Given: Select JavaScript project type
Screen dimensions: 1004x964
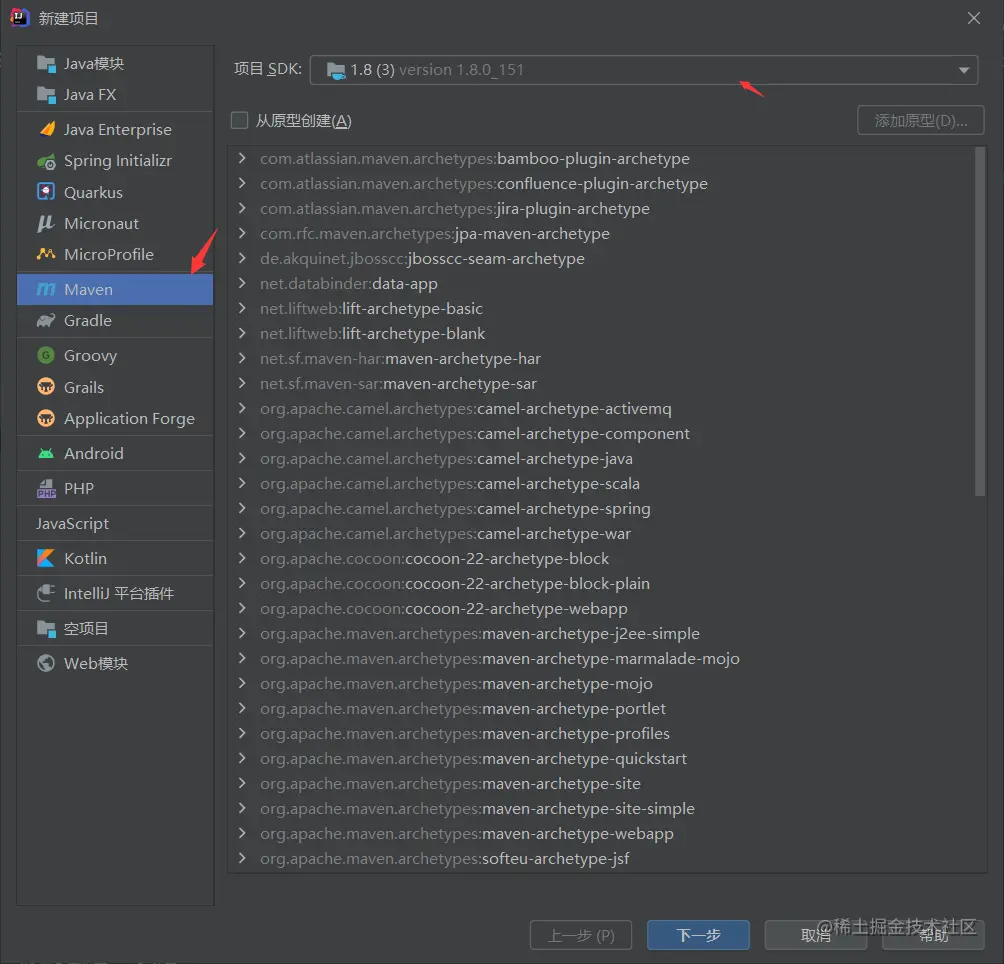Looking at the screenshot, I should tap(115, 524).
